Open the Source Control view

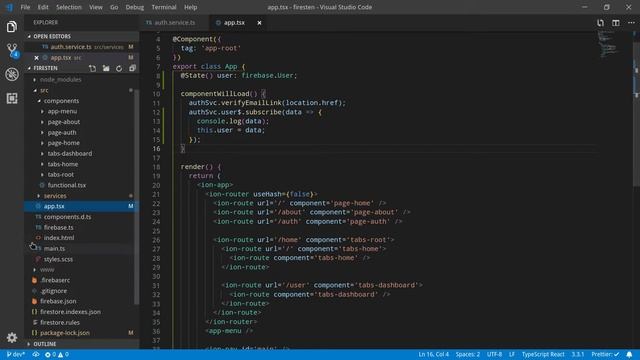tap(12, 51)
